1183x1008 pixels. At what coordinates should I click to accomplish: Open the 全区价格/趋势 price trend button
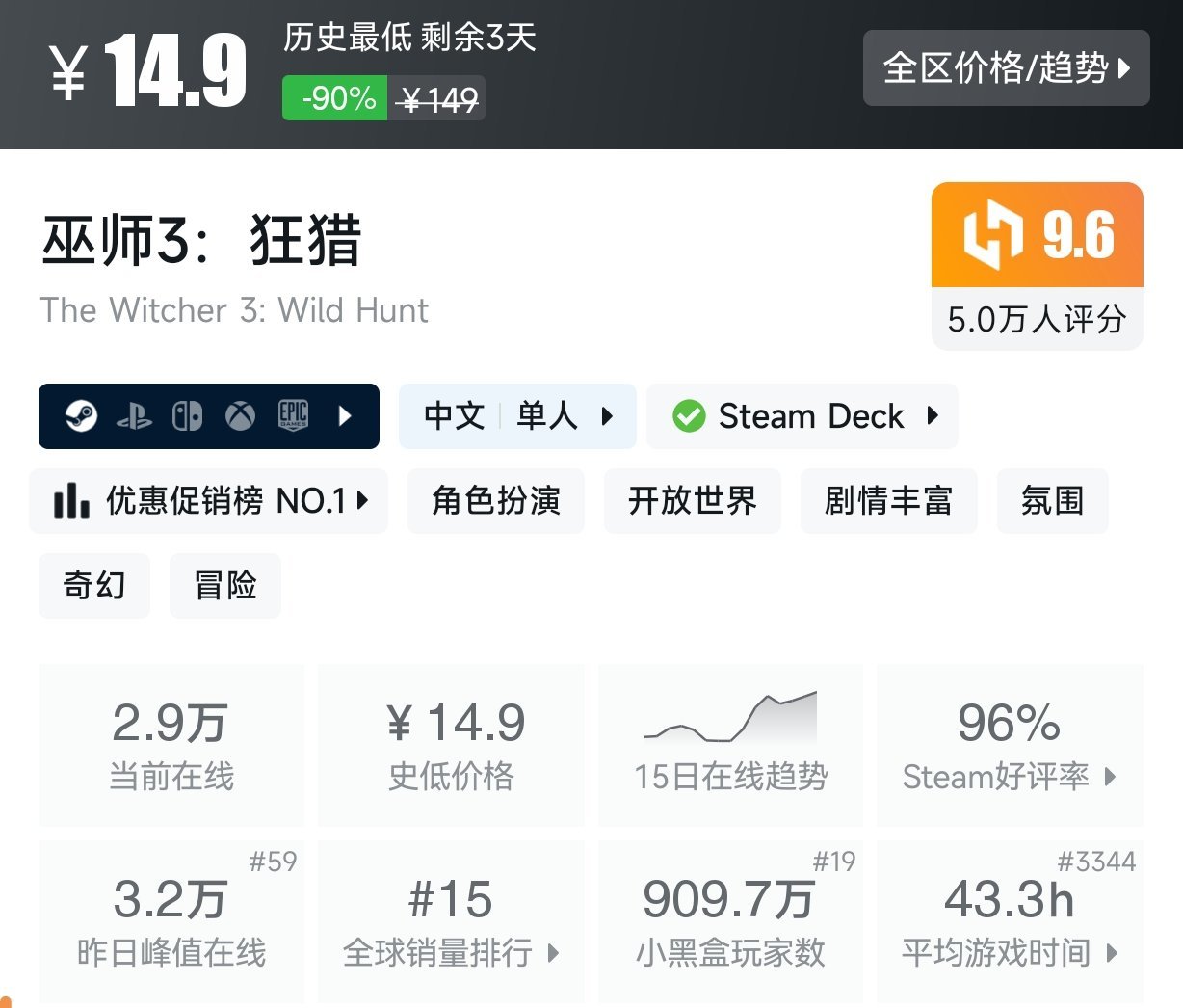click(1006, 68)
